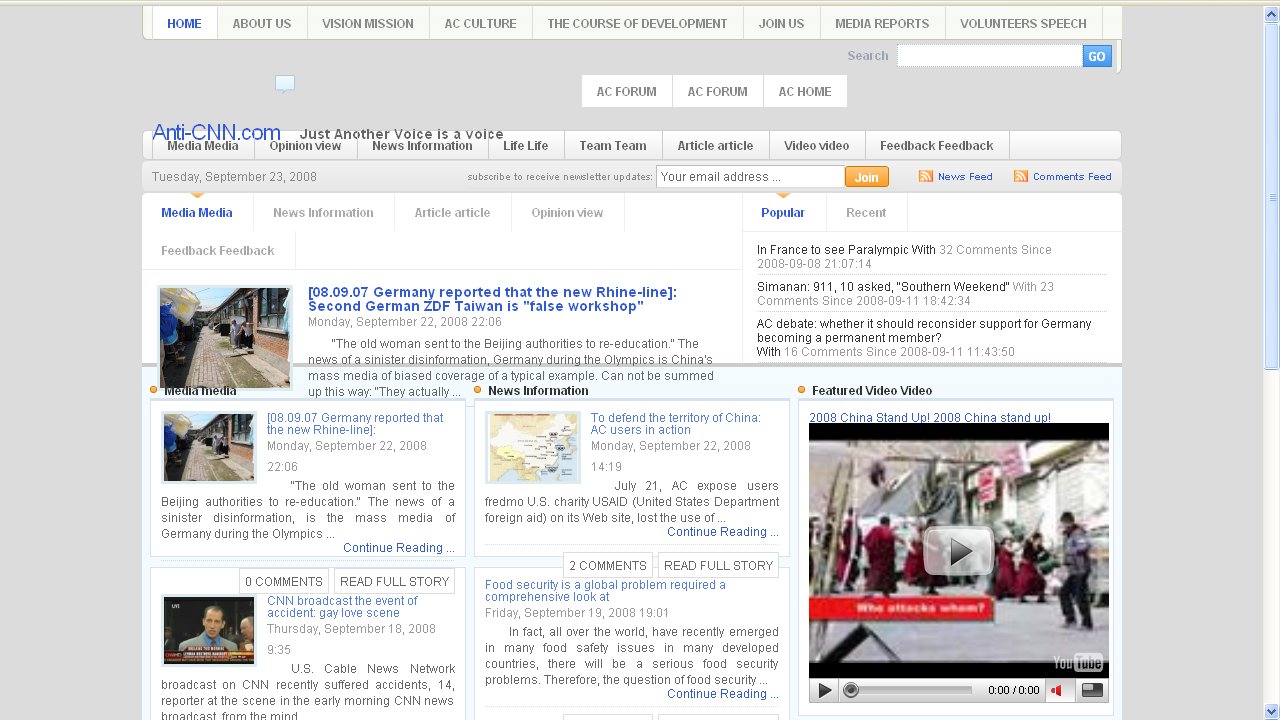Click the RSS icon beside News Feed

(x=926, y=176)
